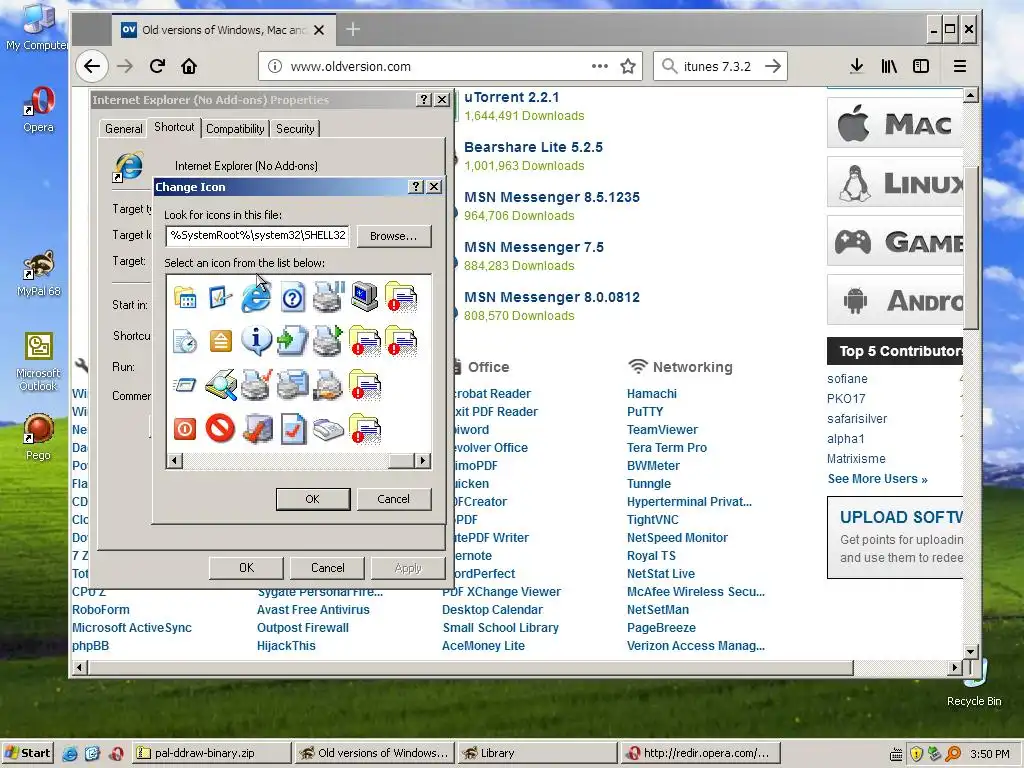1024x768 pixels.
Task: Open Avast Free Antivirus link
Action: point(313,610)
